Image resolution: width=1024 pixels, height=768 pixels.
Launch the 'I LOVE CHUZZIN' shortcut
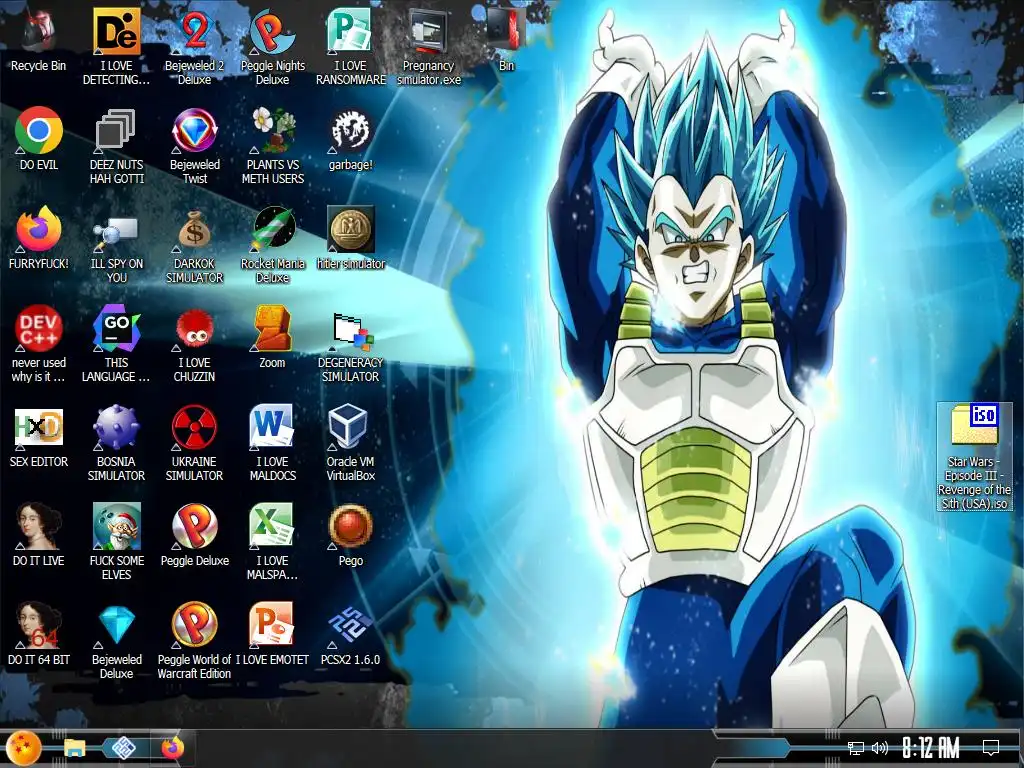click(x=194, y=344)
